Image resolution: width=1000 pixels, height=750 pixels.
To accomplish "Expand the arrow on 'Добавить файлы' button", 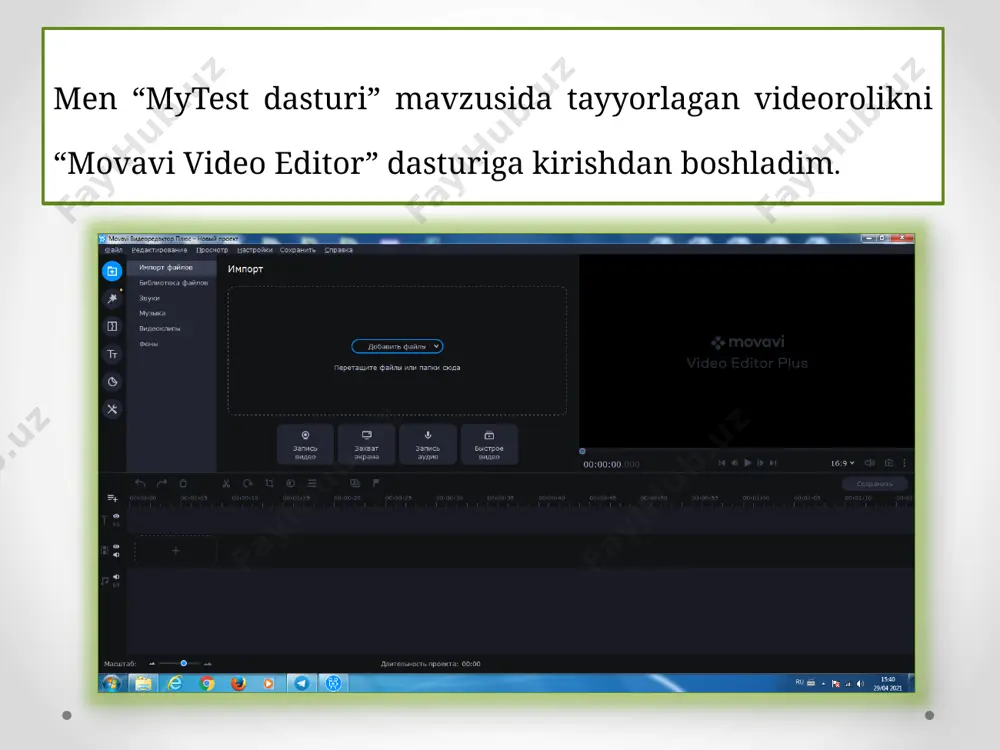I will coord(436,346).
